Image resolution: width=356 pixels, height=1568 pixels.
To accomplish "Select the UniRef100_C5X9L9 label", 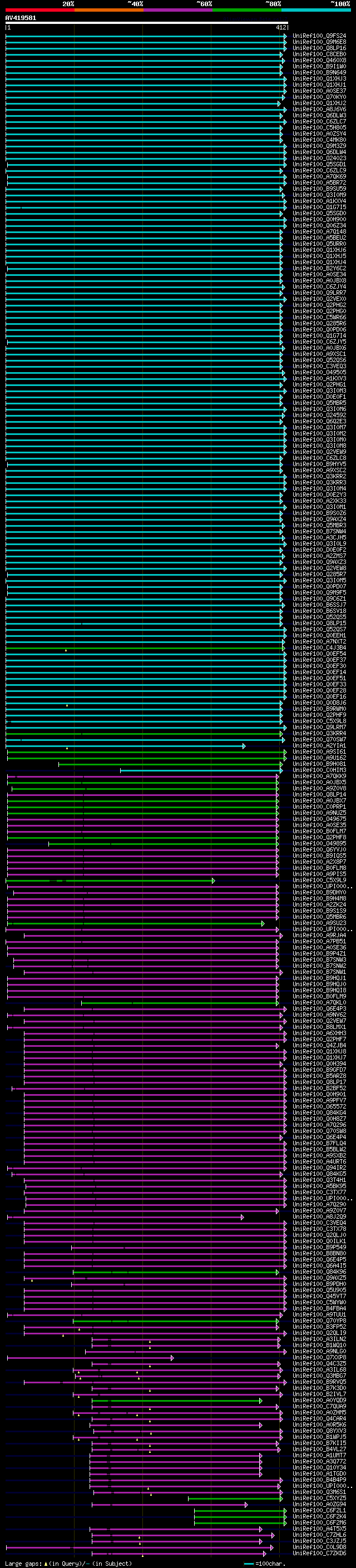I will click(x=319, y=880).
